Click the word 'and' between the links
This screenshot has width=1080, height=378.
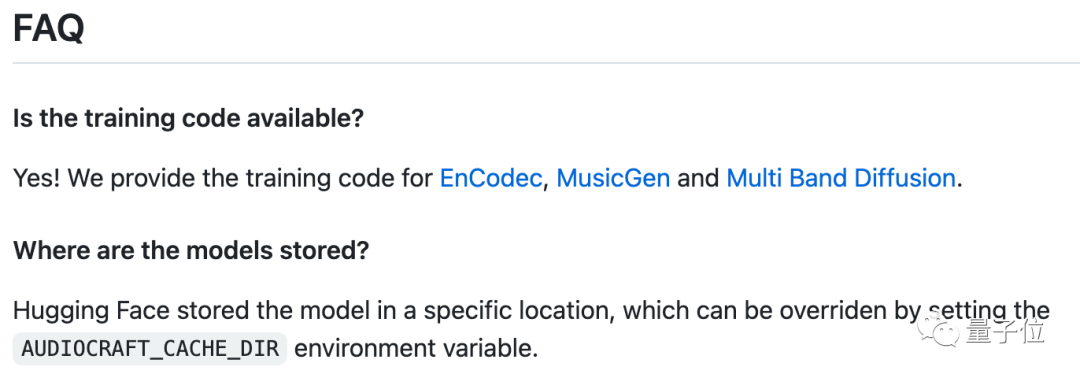coord(698,178)
